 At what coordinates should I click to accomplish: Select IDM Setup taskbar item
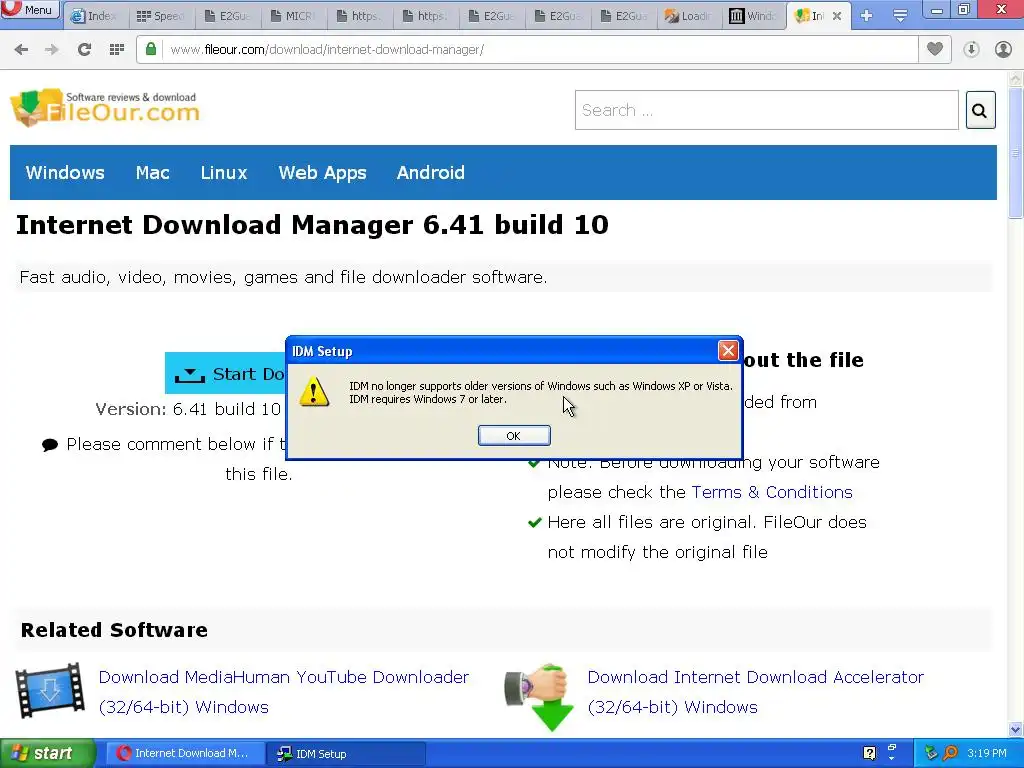[347, 754]
